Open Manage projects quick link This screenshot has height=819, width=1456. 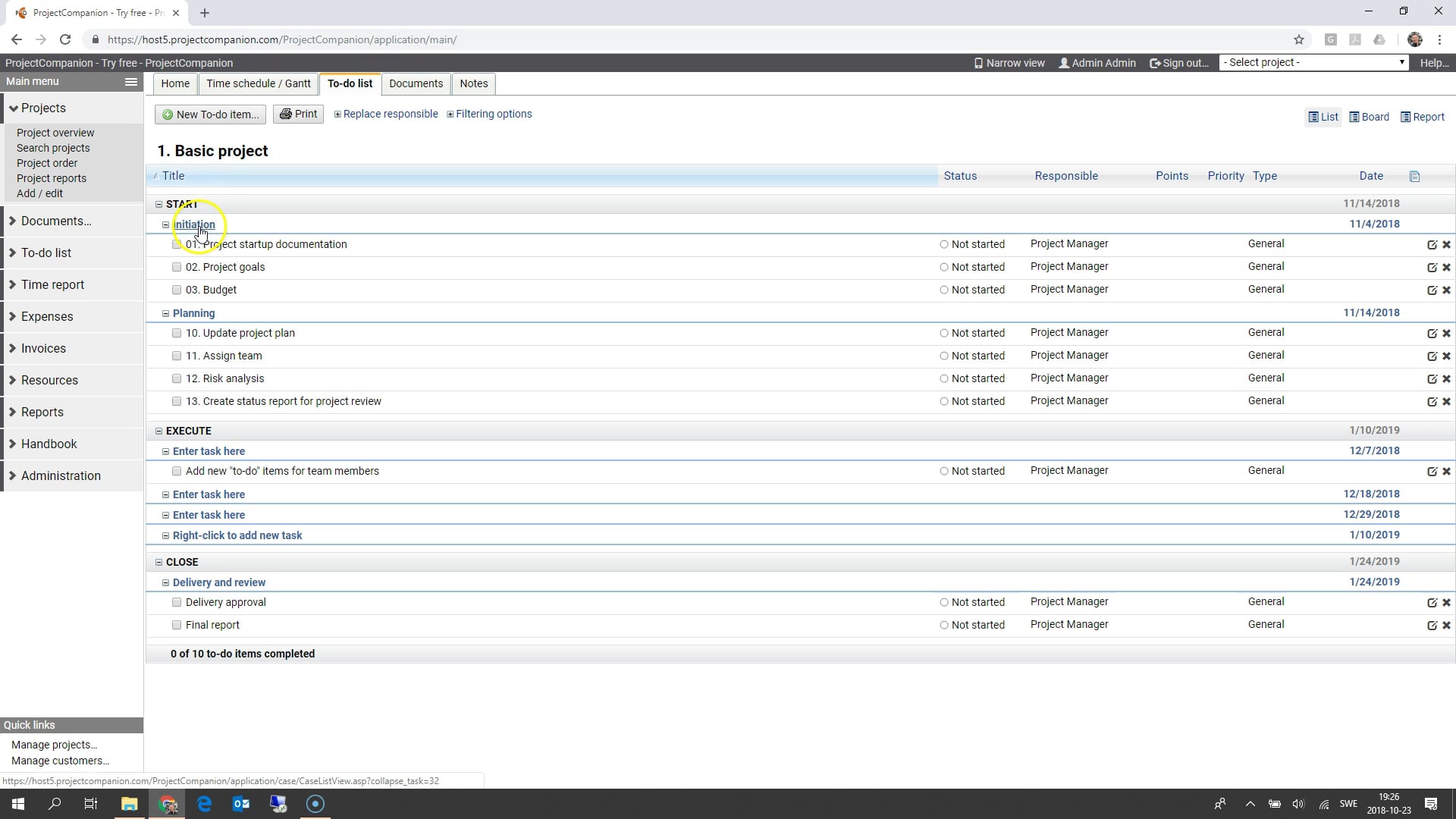[55, 745]
